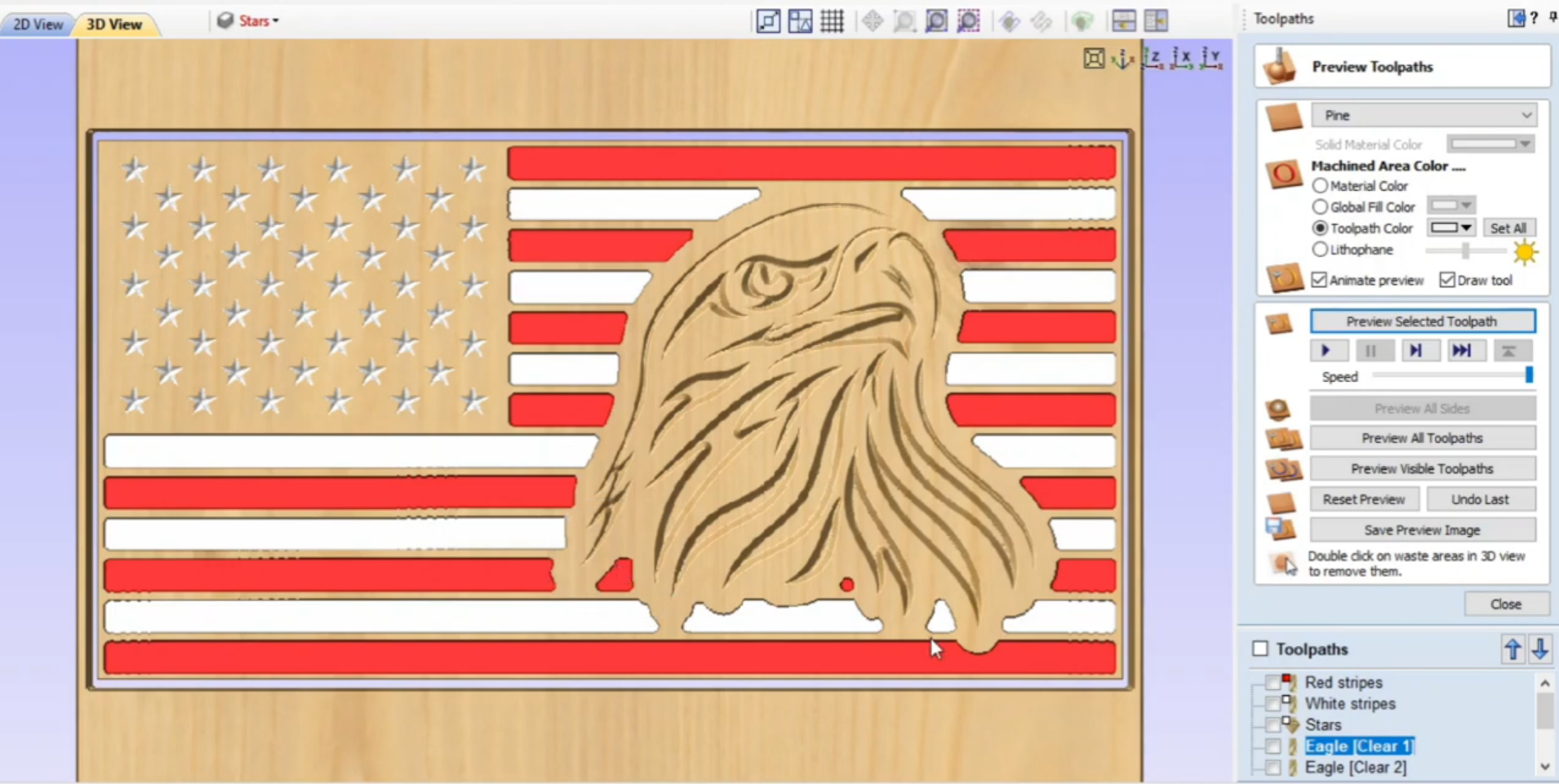
Task: Check the White stripes toolpath checkbox
Action: point(1273,703)
